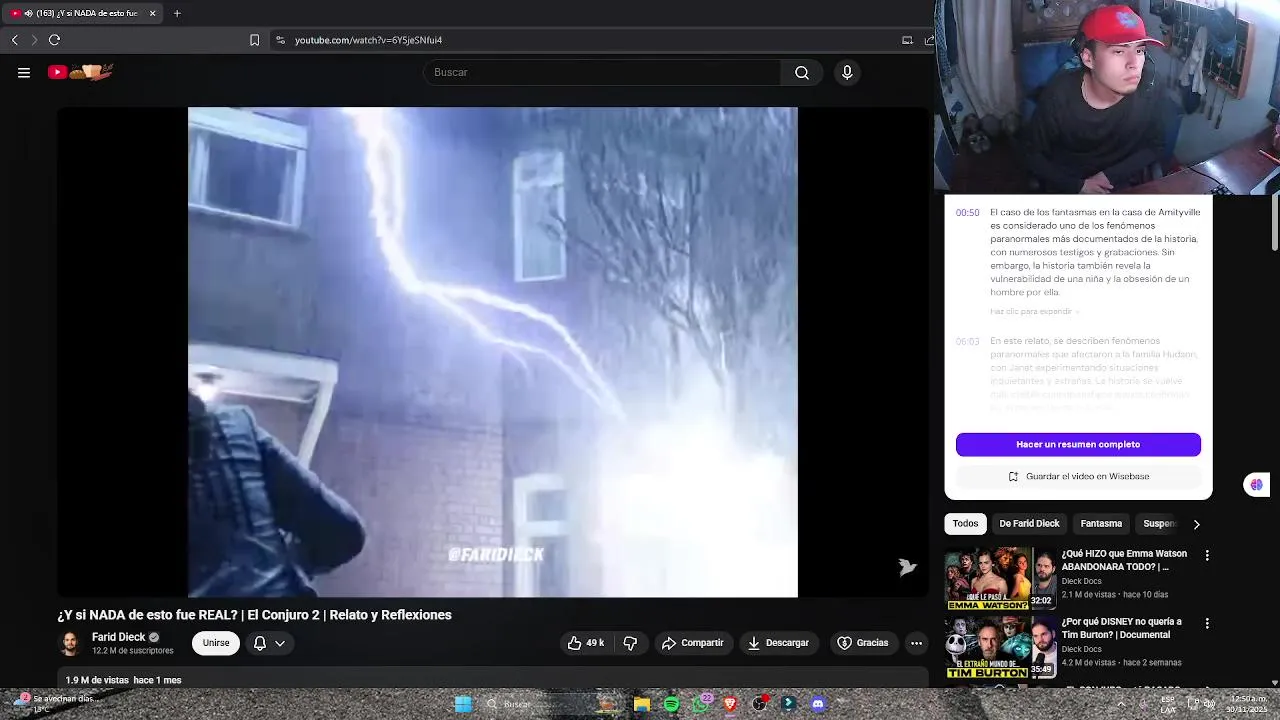Toggle the notification bell for Farid Dieck
Image resolution: width=1280 pixels, height=720 pixels.
point(260,643)
